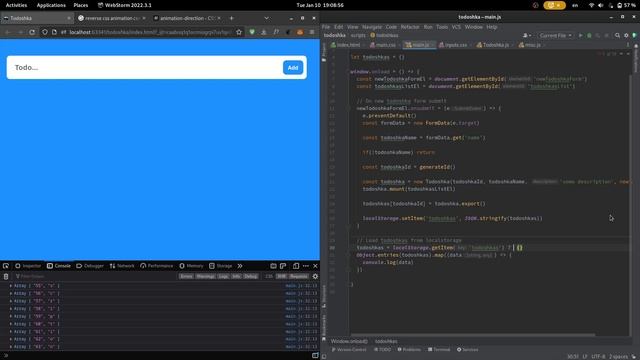
Task: Open the Current File run configuration dropdown
Action: (555, 36)
